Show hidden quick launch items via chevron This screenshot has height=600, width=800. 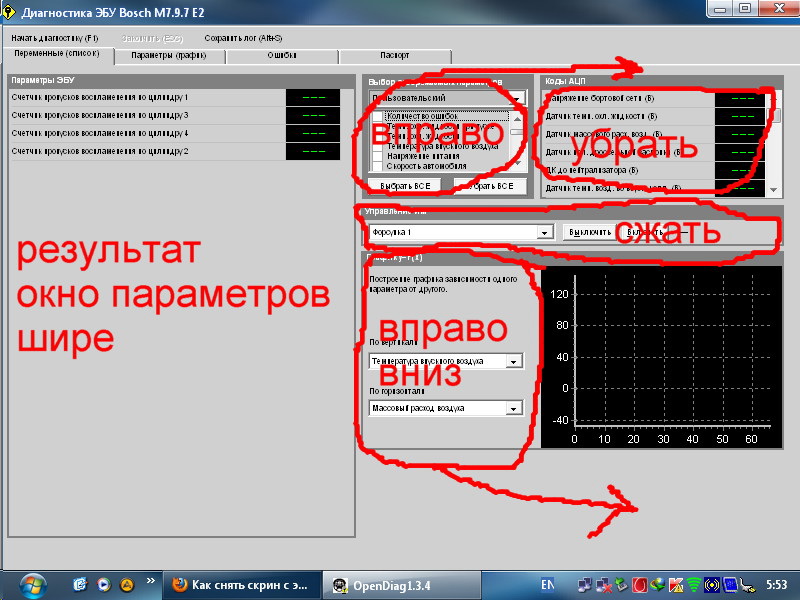pyautogui.click(x=150, y=581)
